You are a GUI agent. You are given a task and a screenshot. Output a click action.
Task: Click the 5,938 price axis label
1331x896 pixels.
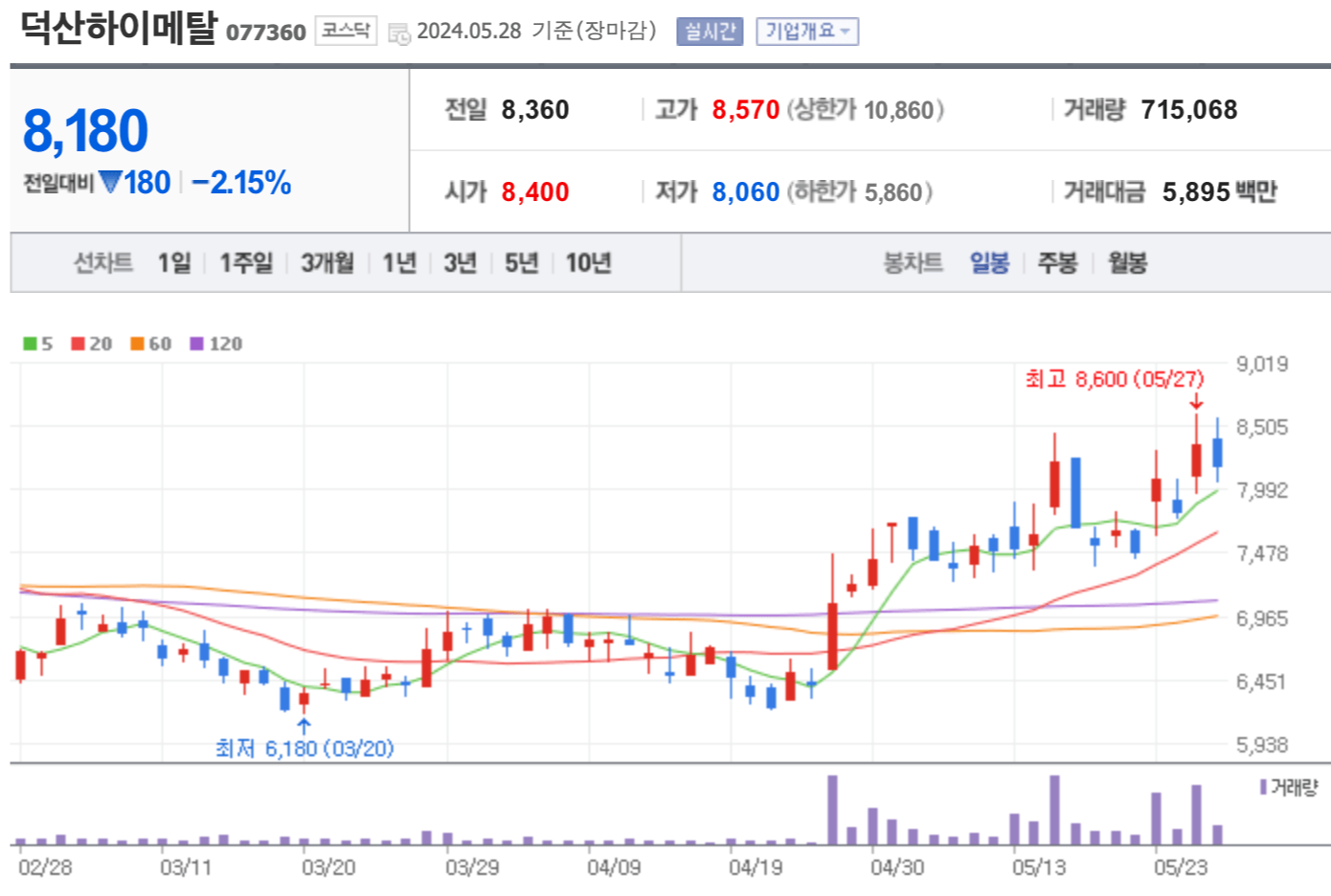[x=1262, y=745]
